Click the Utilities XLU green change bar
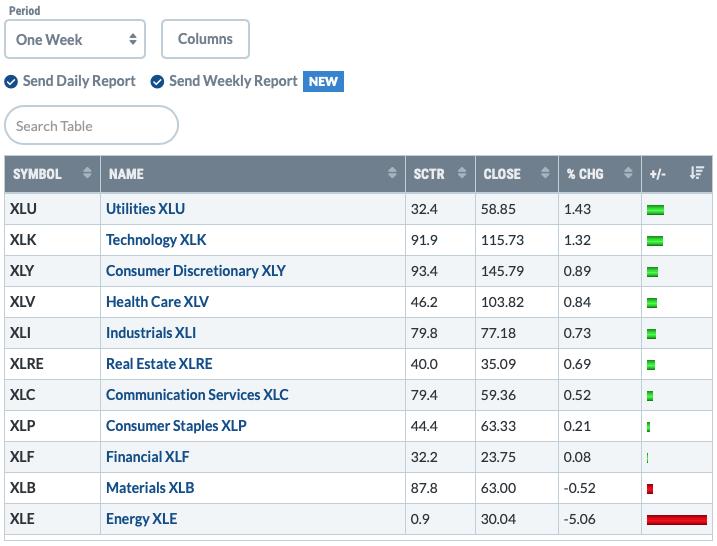This screenshot has width=717, height=546. pyautogui.click(x=655, y=210)
